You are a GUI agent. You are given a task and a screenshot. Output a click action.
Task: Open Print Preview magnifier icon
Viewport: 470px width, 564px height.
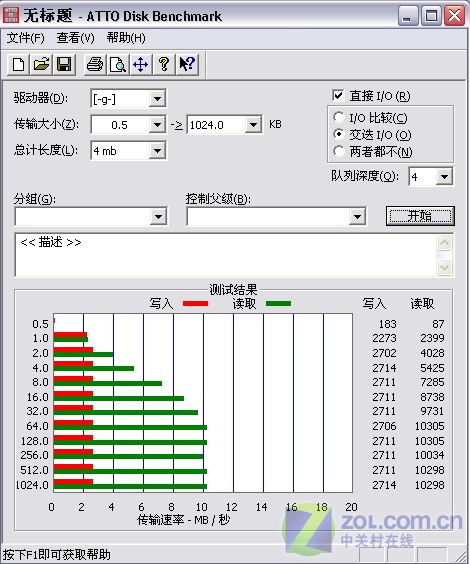(x=118, y=65)
